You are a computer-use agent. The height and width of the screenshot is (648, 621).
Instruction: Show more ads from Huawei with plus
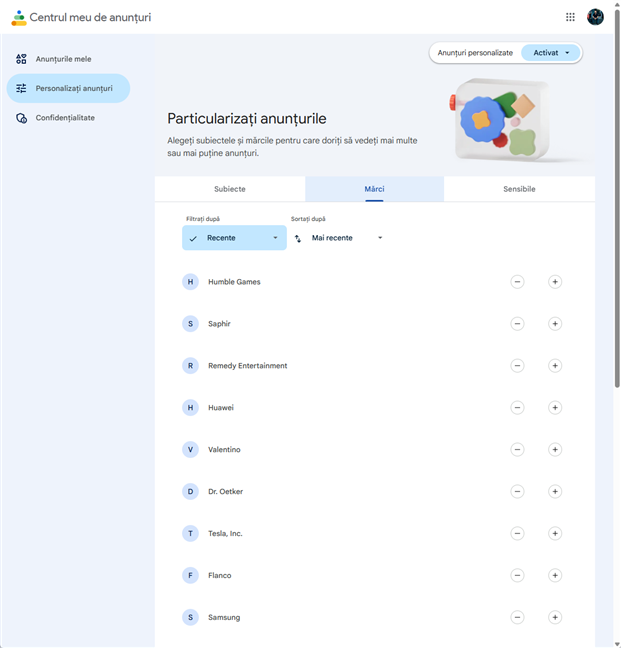coord(555,408)
